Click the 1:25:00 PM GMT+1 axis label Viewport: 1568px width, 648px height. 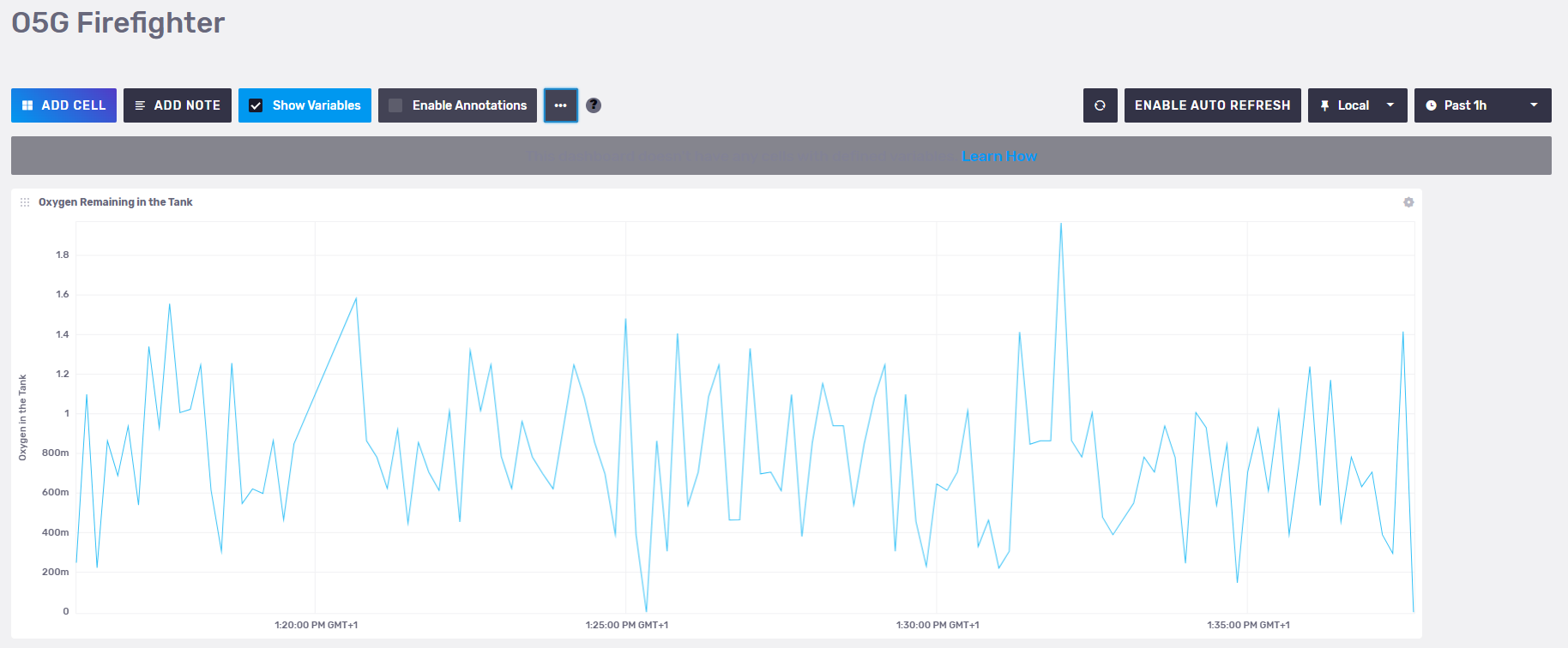627,625
